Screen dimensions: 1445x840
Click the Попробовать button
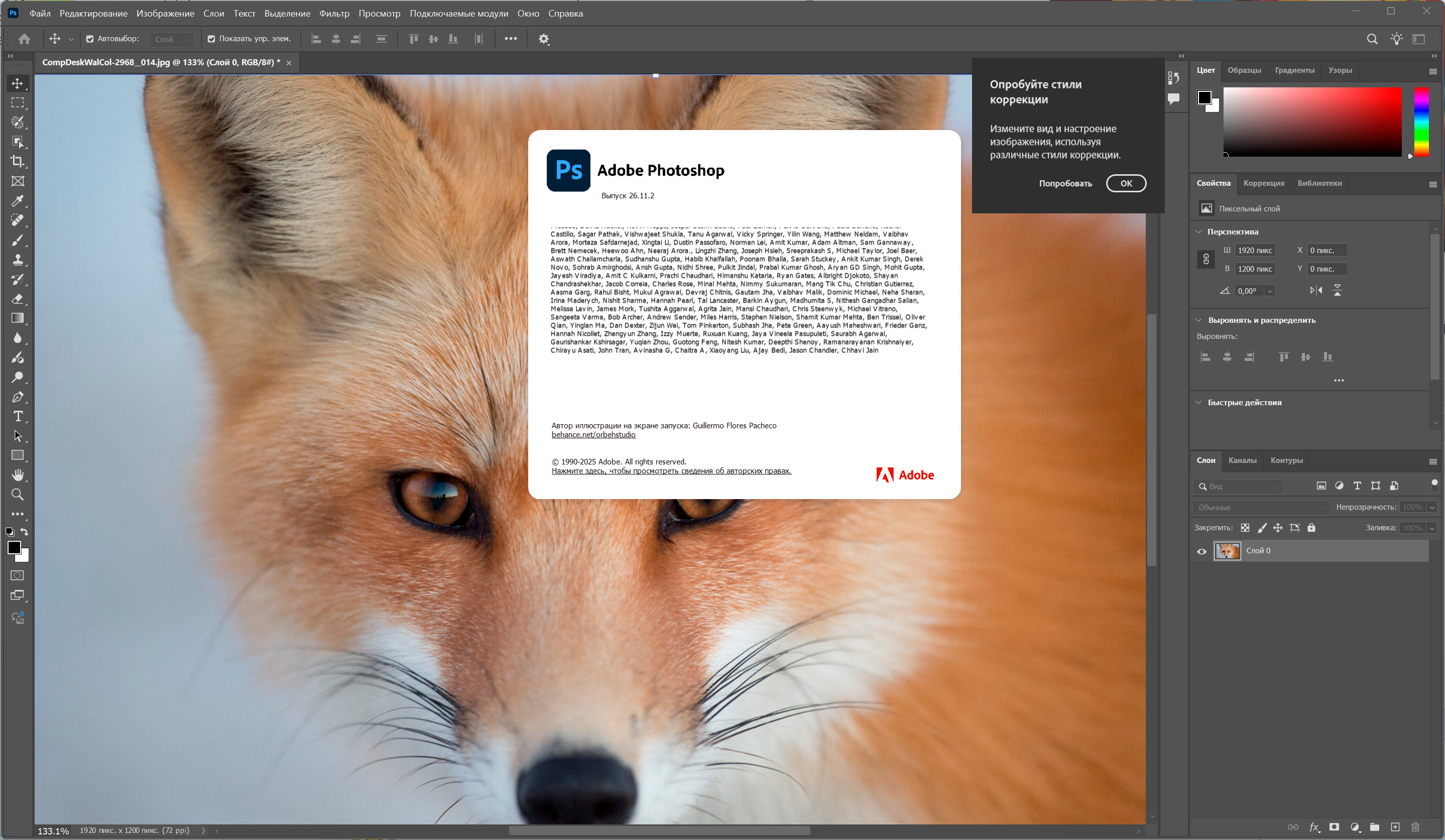coord(1065,183)
